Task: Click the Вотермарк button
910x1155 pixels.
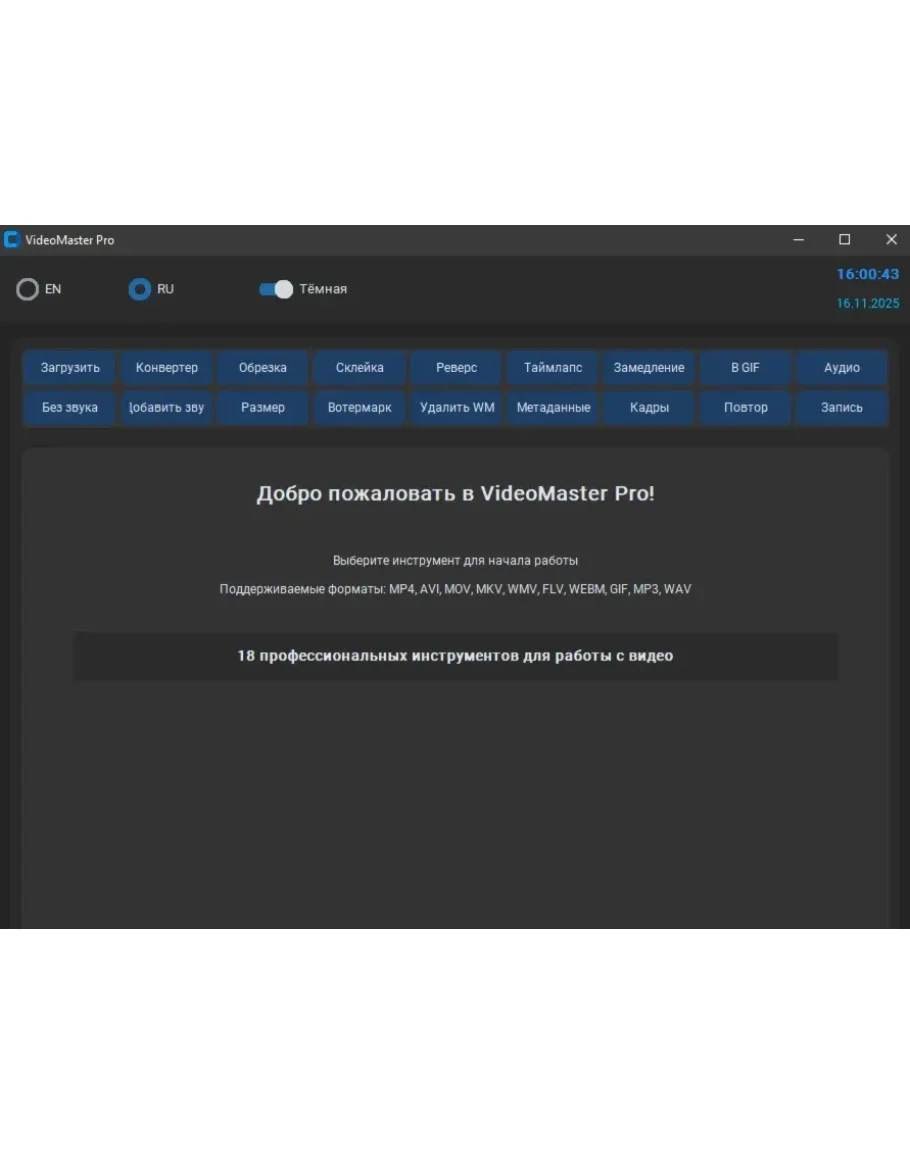Action: pos(360,408)
